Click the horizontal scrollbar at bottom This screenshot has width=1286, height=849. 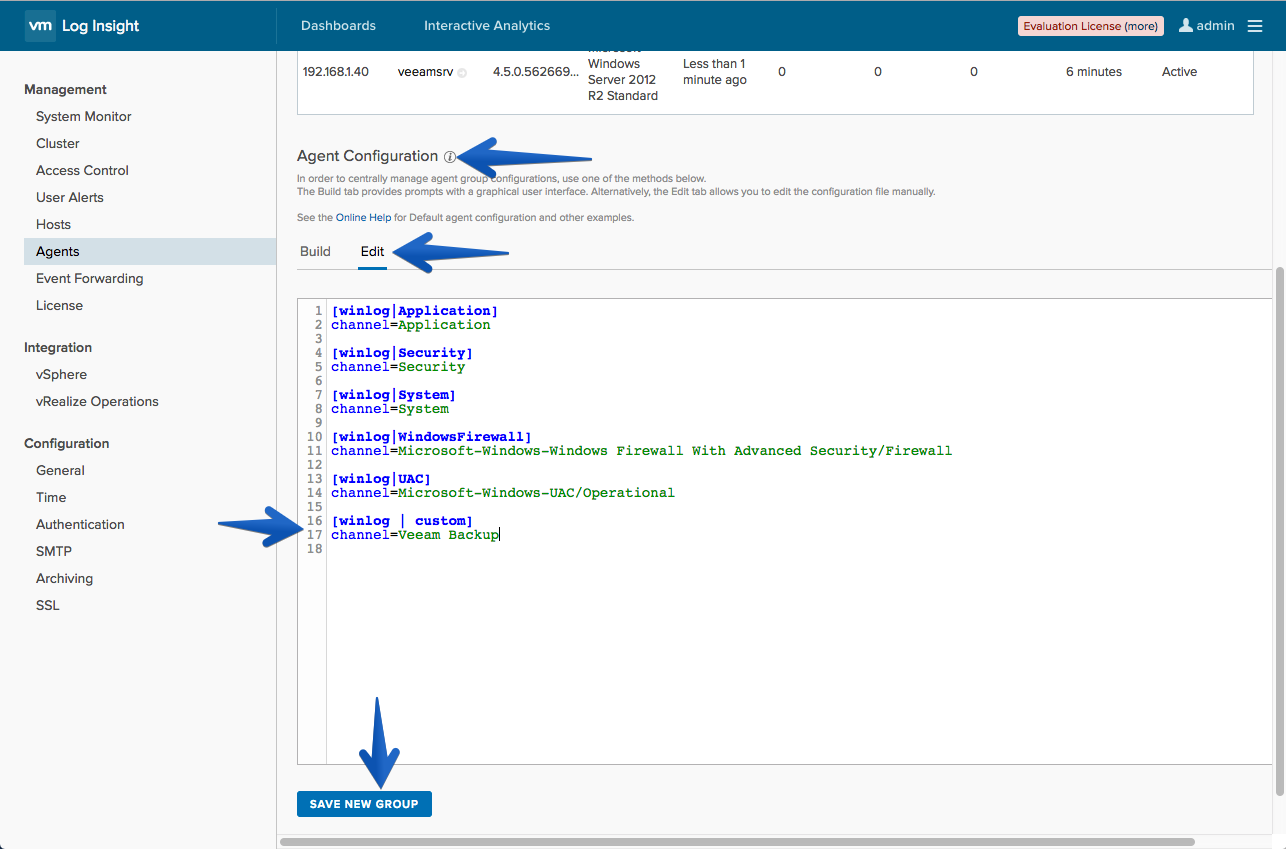pos(738,842)
